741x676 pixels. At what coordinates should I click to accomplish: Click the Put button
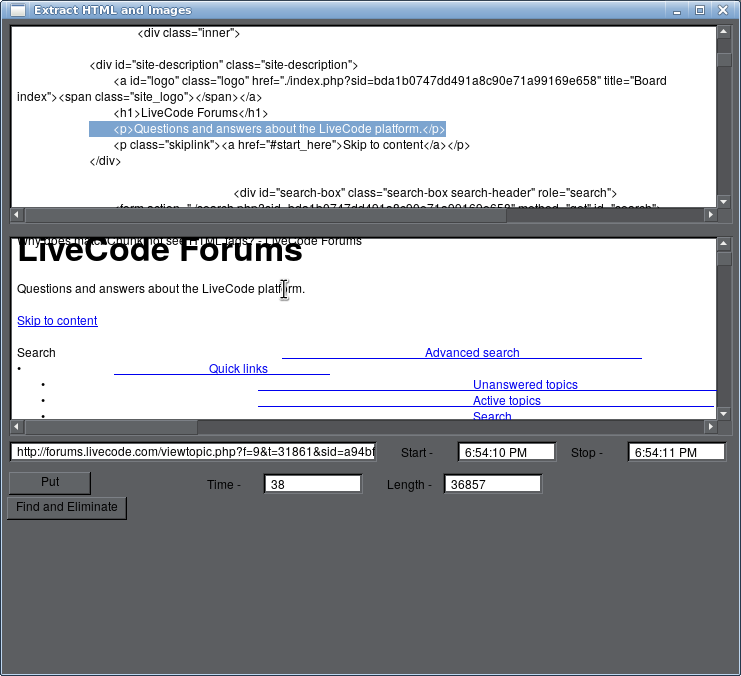(x=50, y=483)
